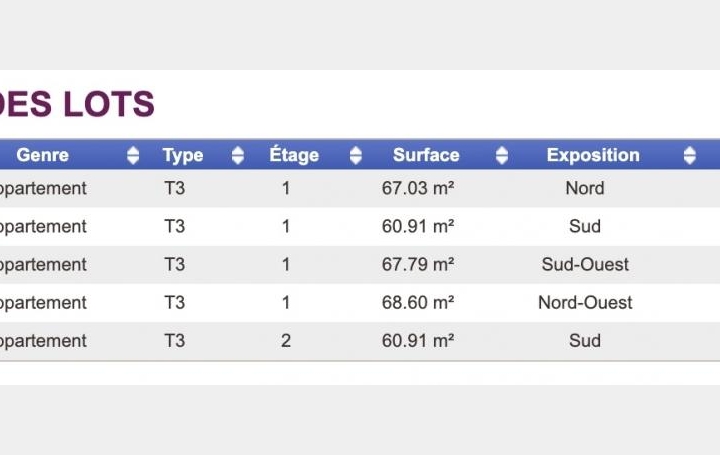This screenshot has width=720, height=455.
Task: Select the row with 67.03 m² surface
Action: point(360,188)
